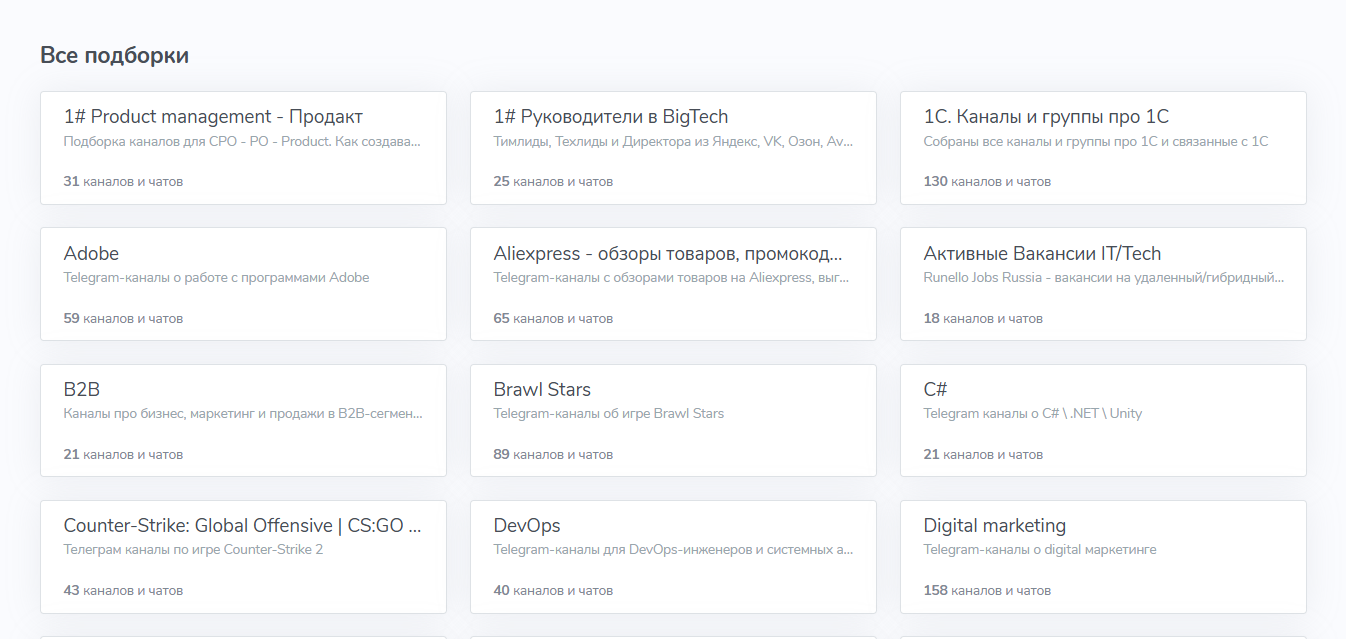Click description 'Телеграм каналы по игре Counter-Strike 2'
This screenshot has height=639, width=1346.
(x=193, y=549)
